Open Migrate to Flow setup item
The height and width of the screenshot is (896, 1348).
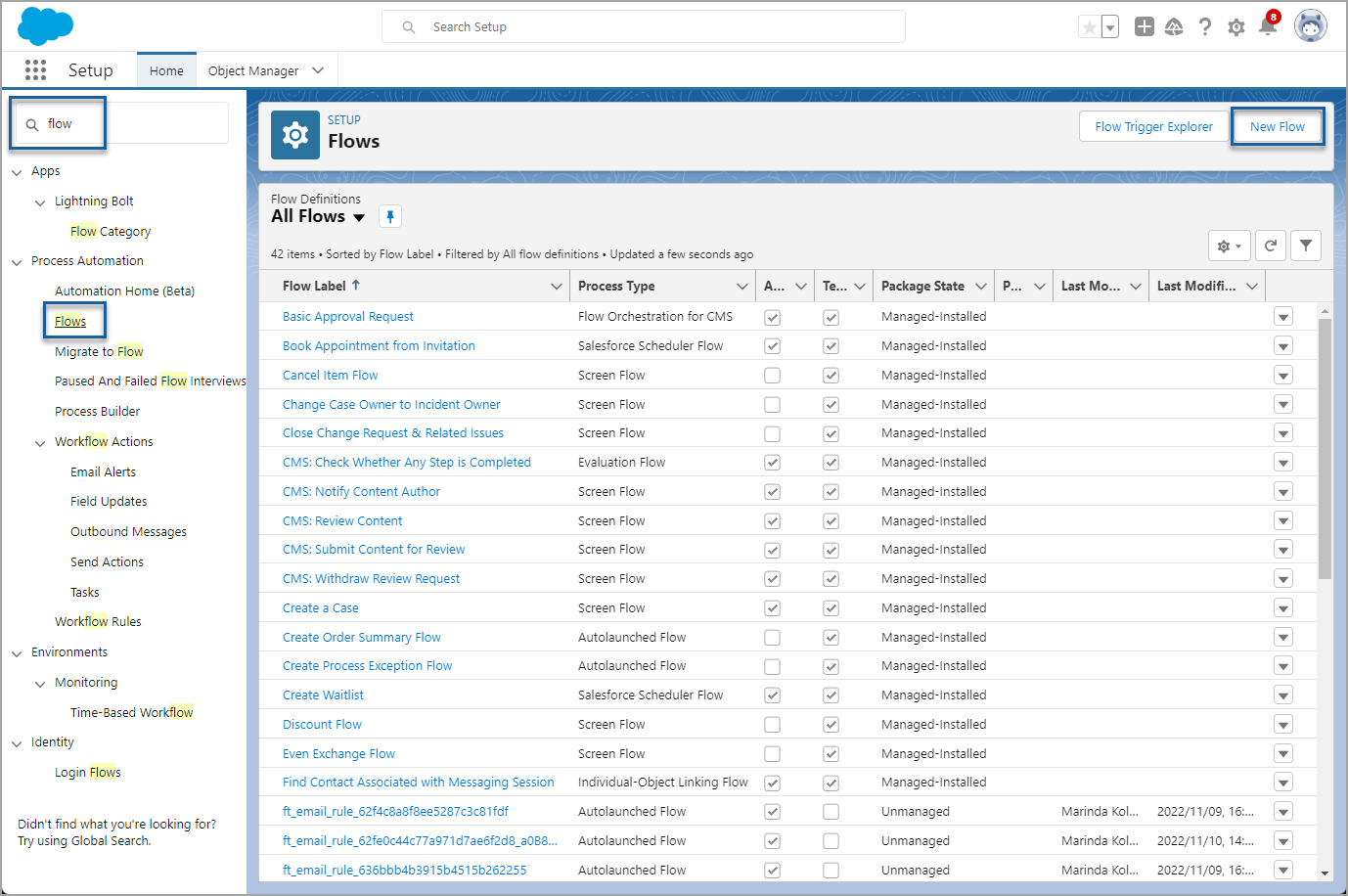[x=99, y=351]
